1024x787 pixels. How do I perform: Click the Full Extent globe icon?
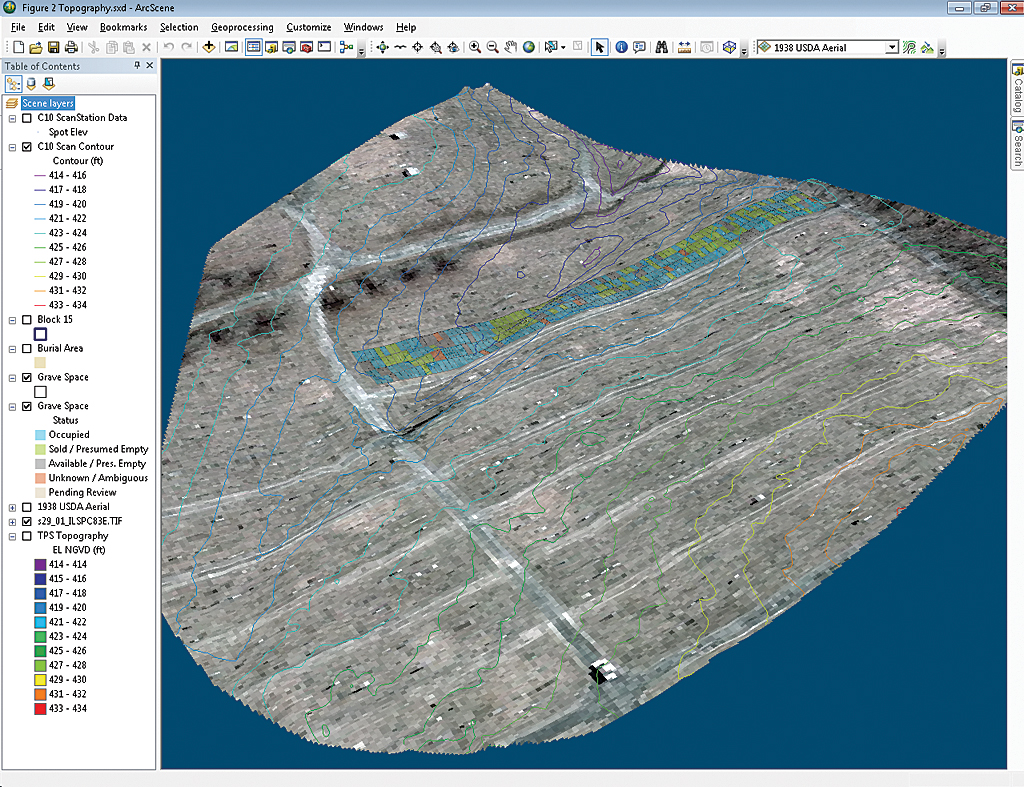[x=528, y=47]
